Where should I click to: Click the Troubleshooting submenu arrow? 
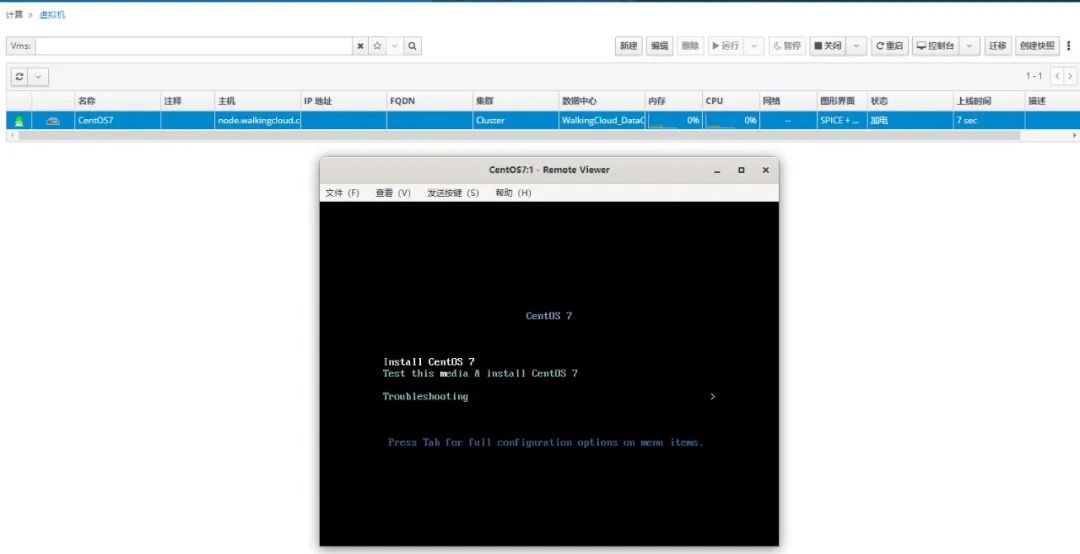pyautogui.click(x=713, y=396)
